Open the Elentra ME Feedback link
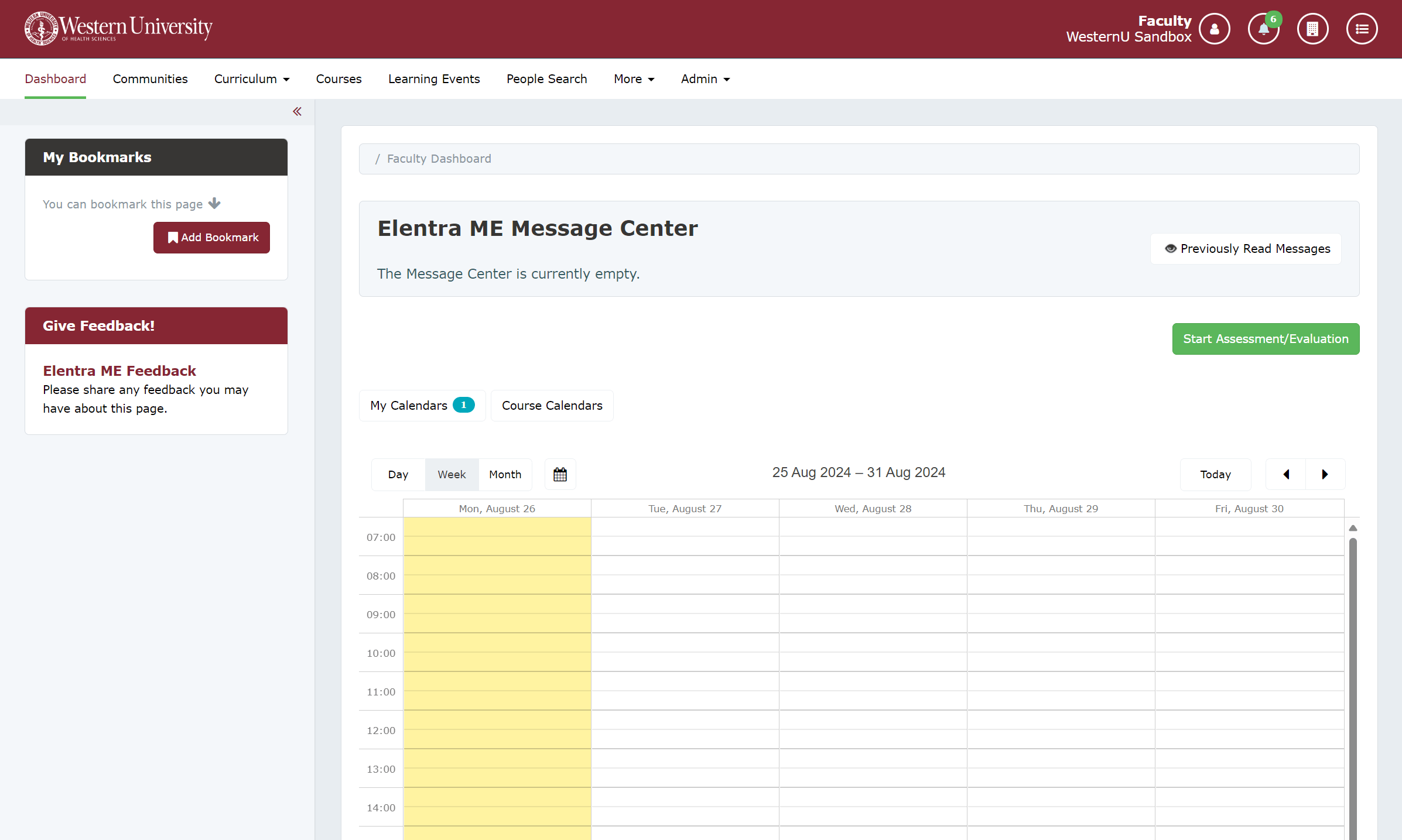The height and width of the screenshot is (840, 1402). coord(119,371)
